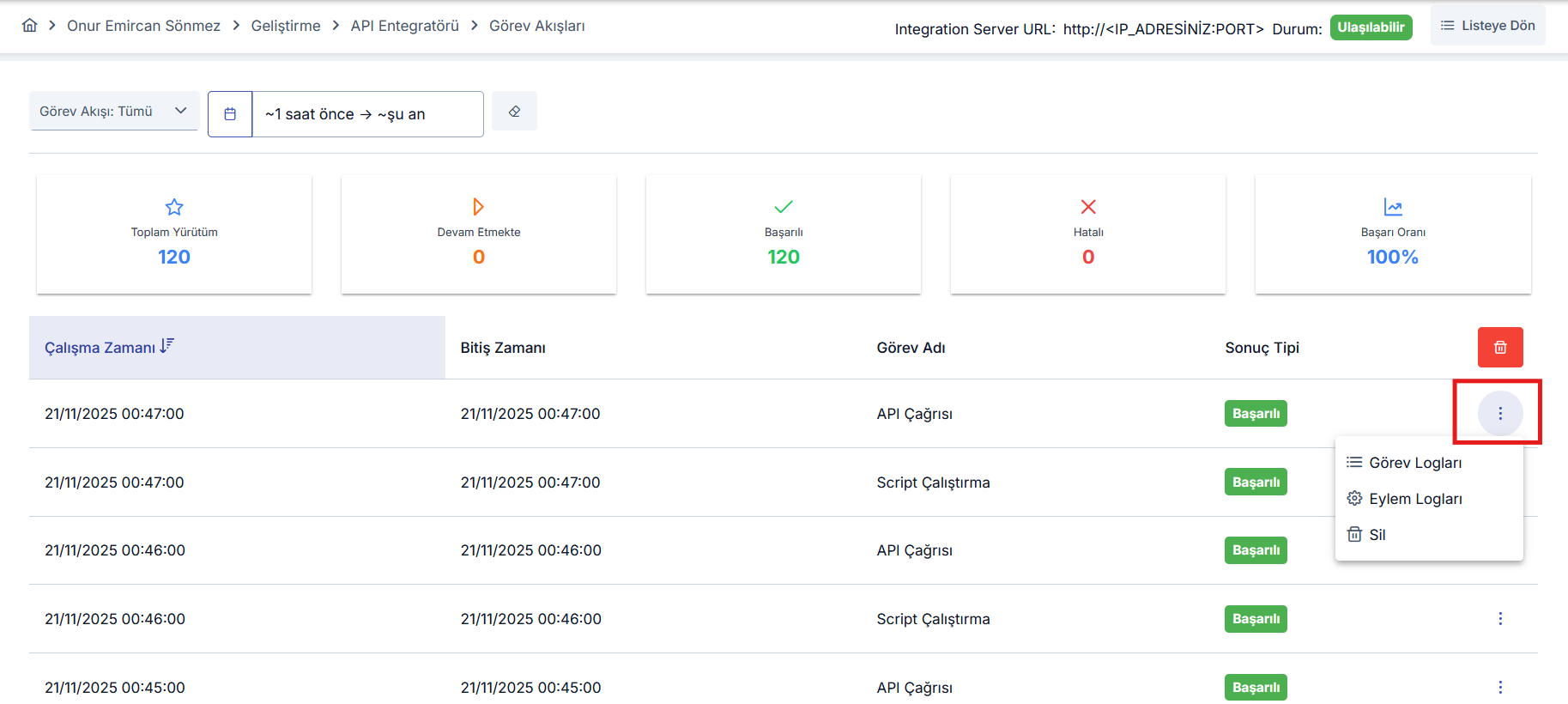Click the highlighted three-dot menu in first row
Viewport: 1568px width, 704px height.
[x=1499, y=414]
